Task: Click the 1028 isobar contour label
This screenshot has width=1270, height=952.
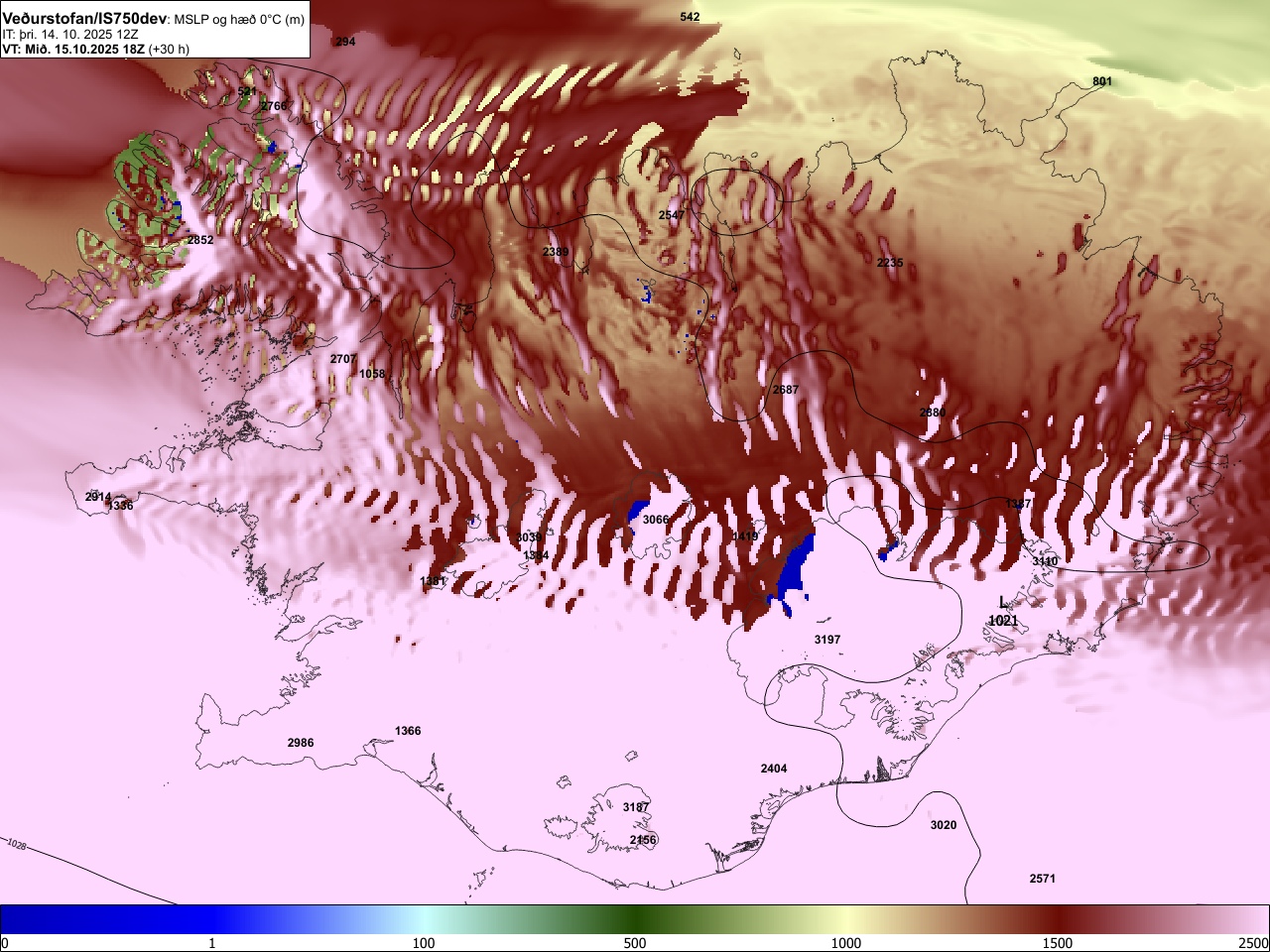Action: pos(16,845)
